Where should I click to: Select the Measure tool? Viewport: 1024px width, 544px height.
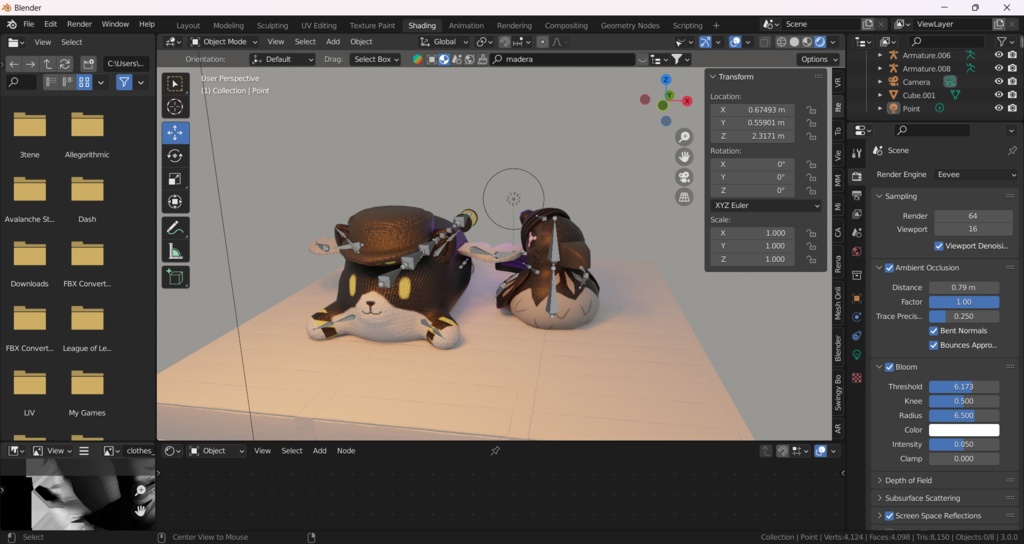tap(175, 251)
